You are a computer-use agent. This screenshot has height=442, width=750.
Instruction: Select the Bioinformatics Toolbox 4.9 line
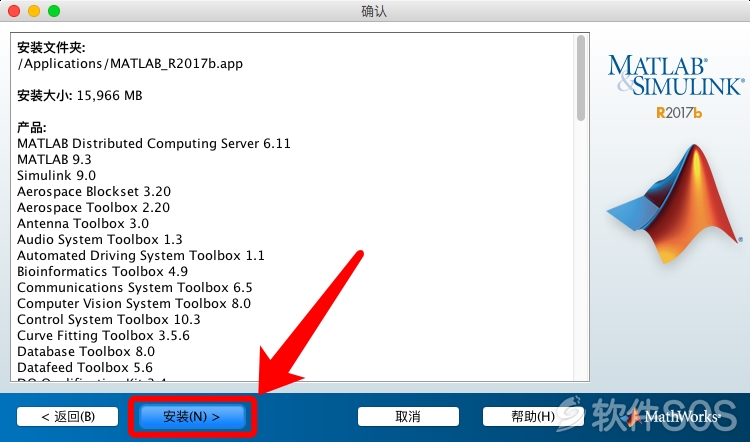point(102,272)
